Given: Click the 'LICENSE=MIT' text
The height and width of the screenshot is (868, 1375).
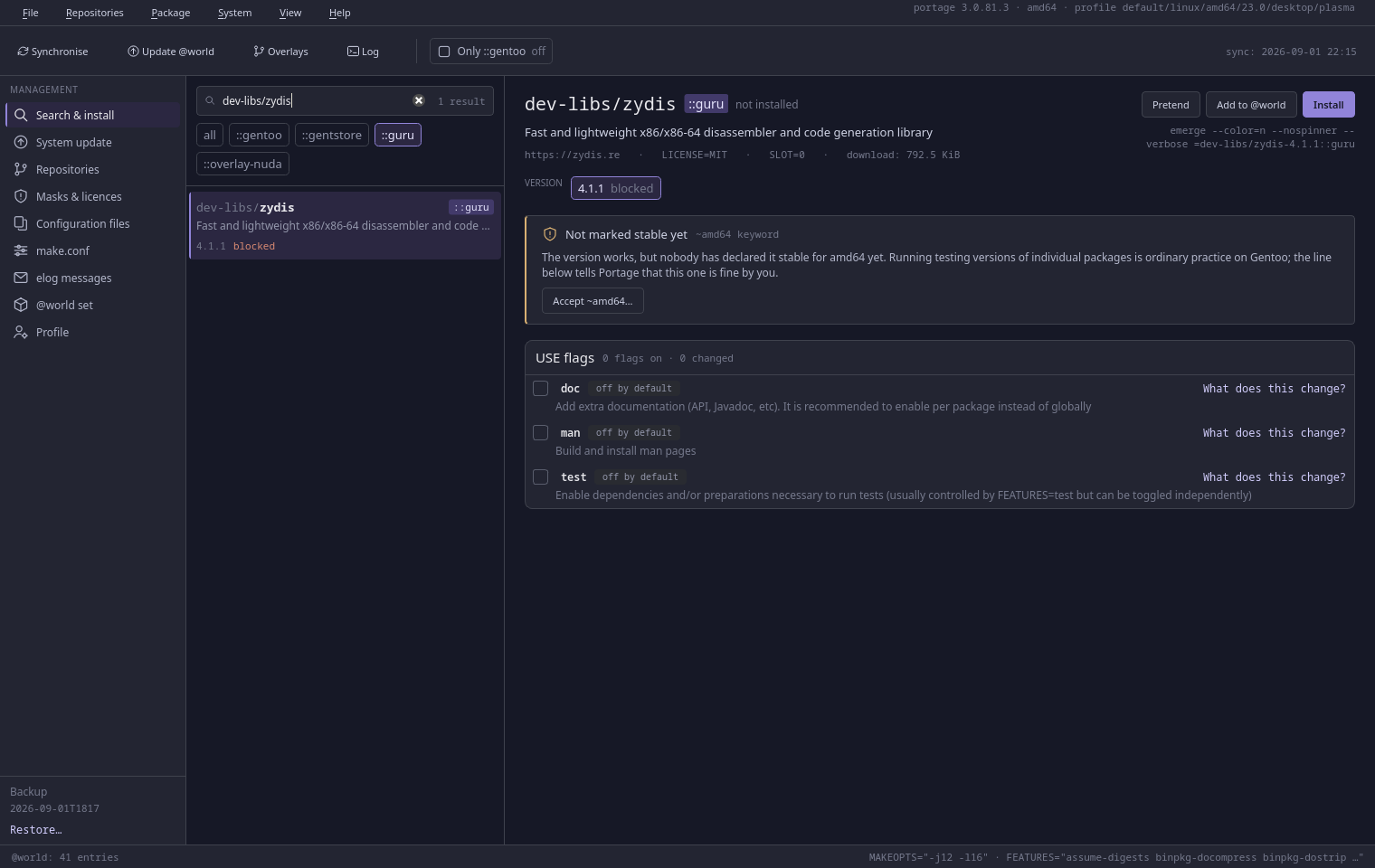Looking at the screenshot, I should 695,155.
